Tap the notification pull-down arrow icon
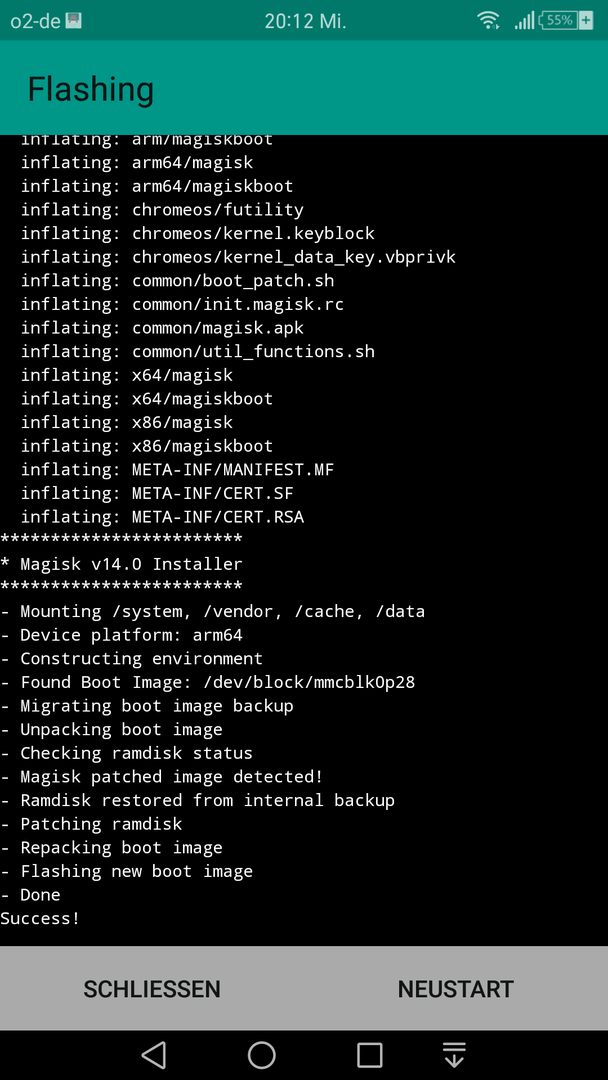The height and width of the screenshot is (1080, 608). pyautogui.click(x=454, y=1055)
